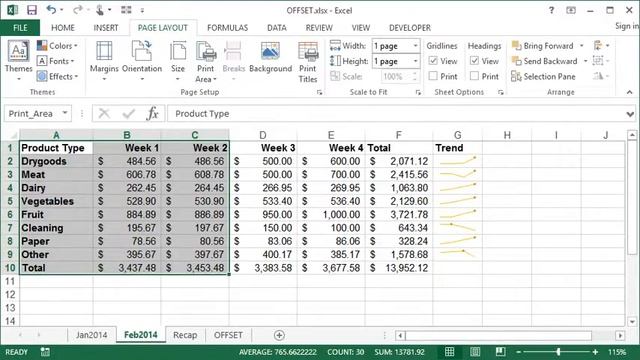Toggle Gridlines Print checkbox

pyautogui.click(x=433, y=76)
